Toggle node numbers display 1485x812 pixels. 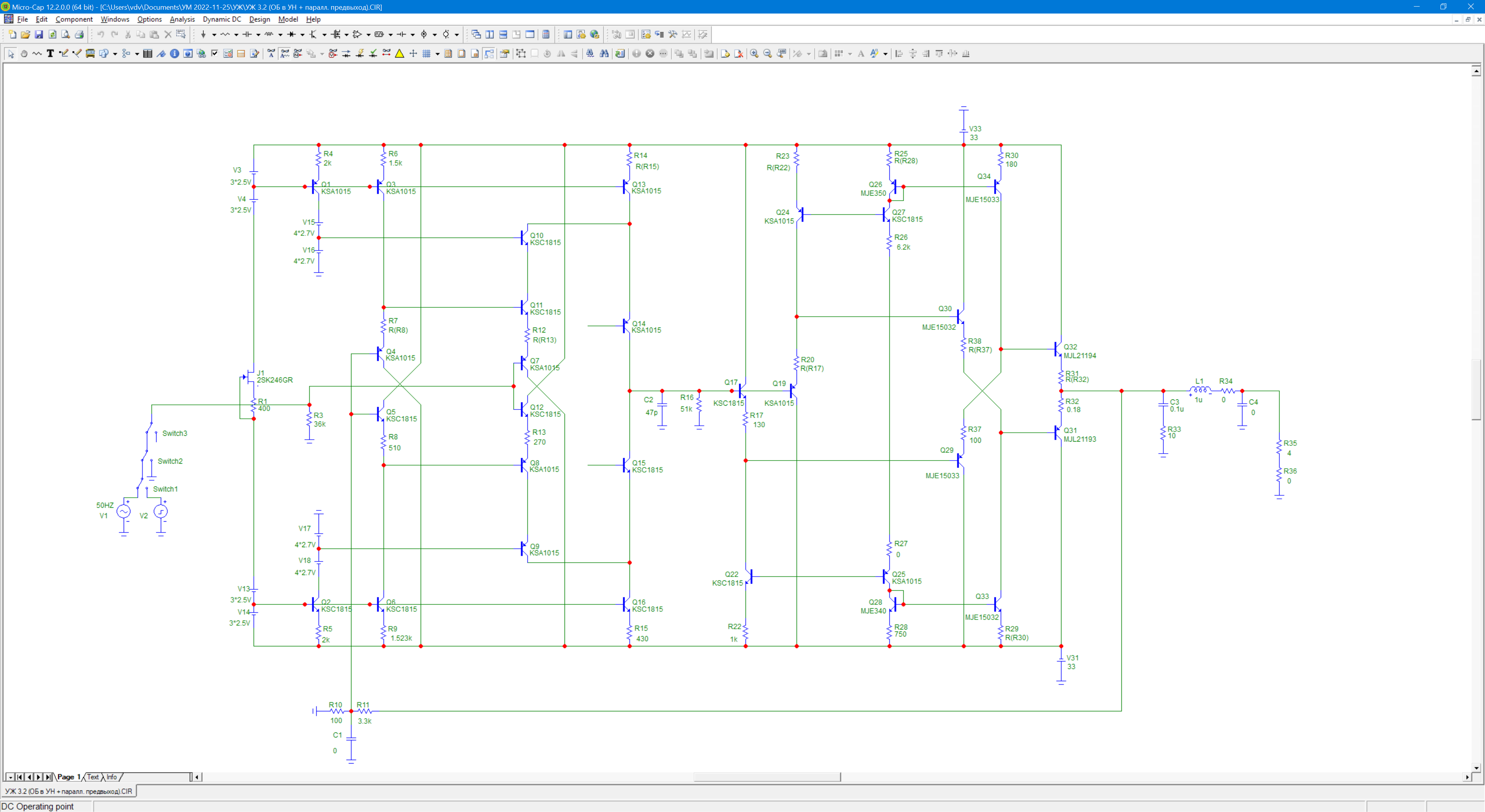298,54
